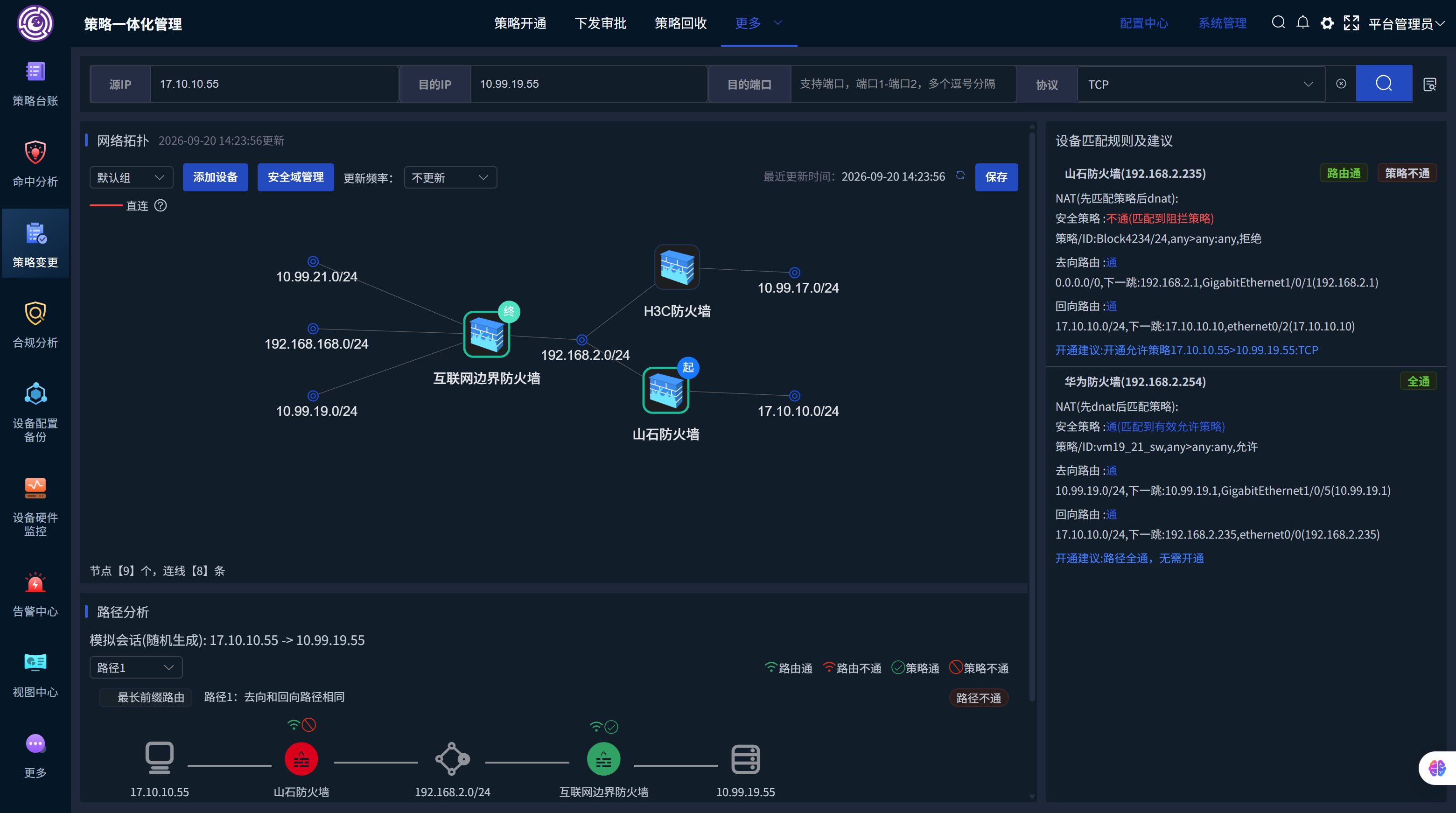Open the floating AI assistant brain icon
The image size is (1456, 813).
point(1437,768)
